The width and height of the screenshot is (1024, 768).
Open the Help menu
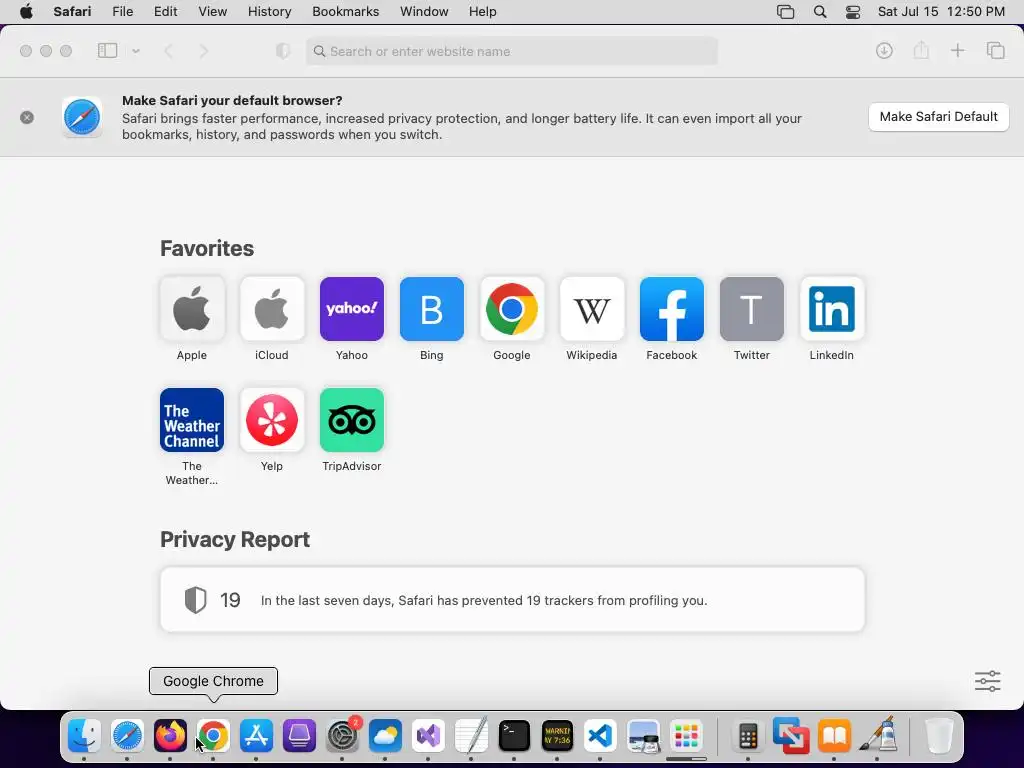[x=483, y=12]
